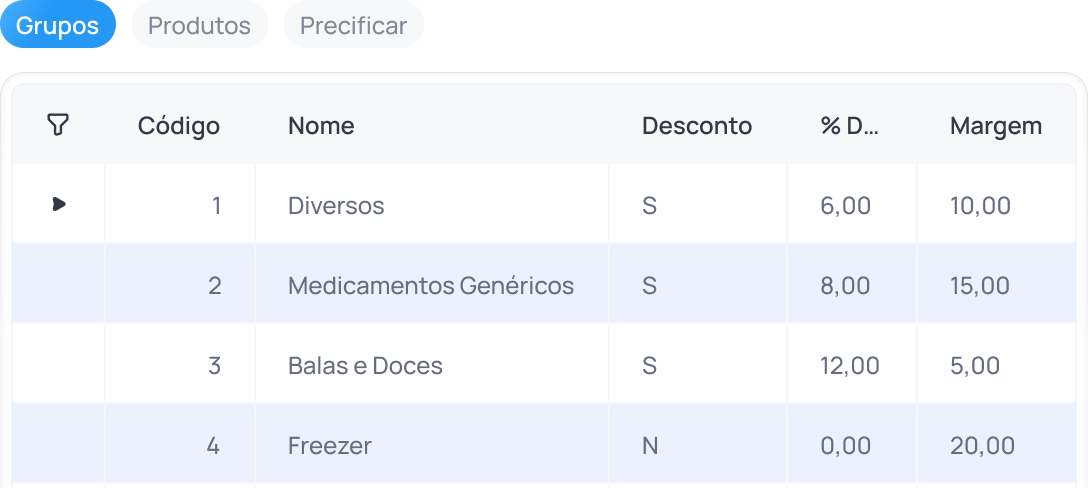Click the Margem column header
The image size is (1088, 488).
tap(996, 126)
